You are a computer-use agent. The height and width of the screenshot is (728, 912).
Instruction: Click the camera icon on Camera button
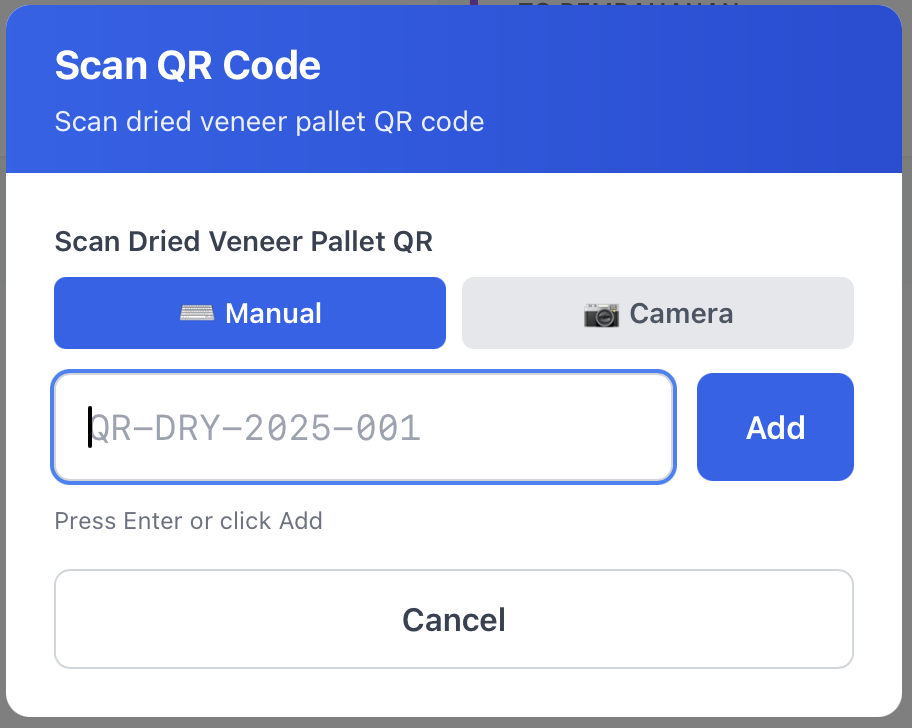click(601, 314)
